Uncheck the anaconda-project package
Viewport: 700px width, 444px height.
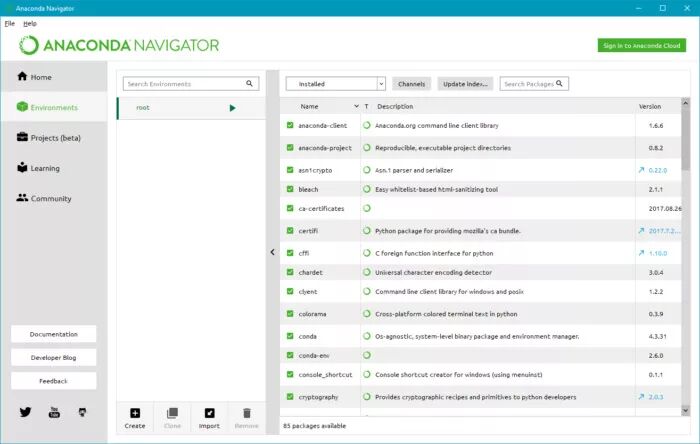[x=290, y=148]
